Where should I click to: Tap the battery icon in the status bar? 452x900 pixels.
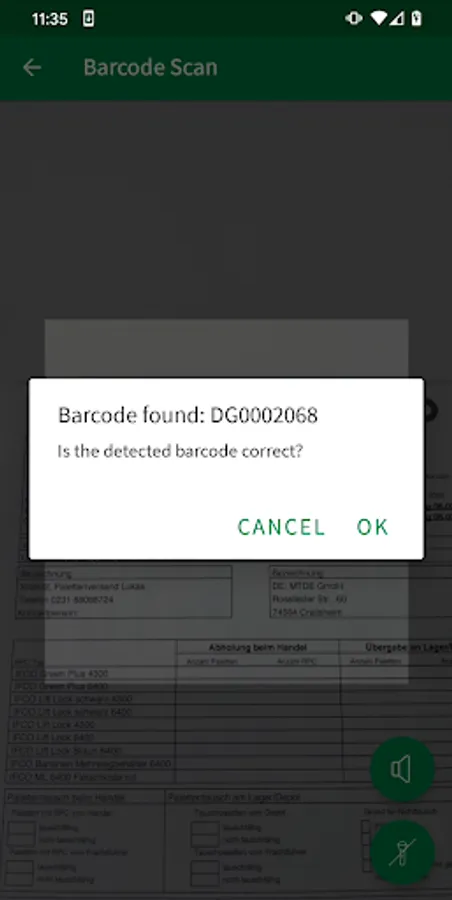(x=417, y=18)
